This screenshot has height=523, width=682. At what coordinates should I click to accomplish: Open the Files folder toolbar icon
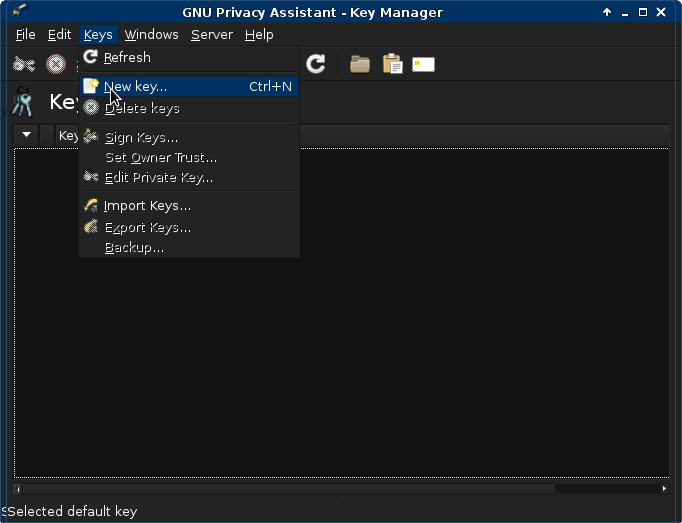[360, 64]
